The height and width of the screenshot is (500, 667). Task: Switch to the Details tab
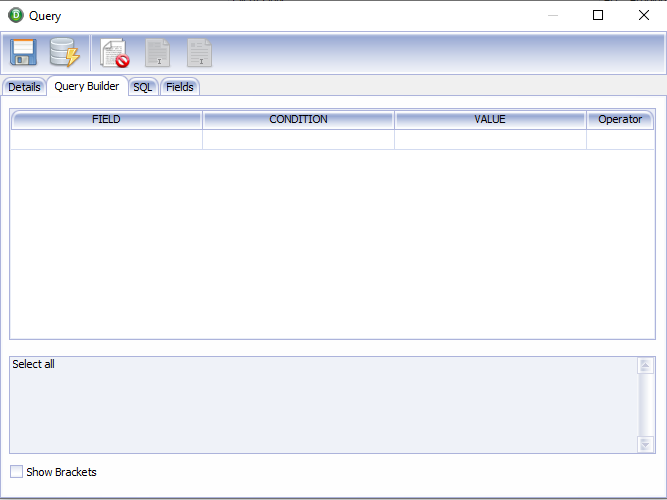24,87
